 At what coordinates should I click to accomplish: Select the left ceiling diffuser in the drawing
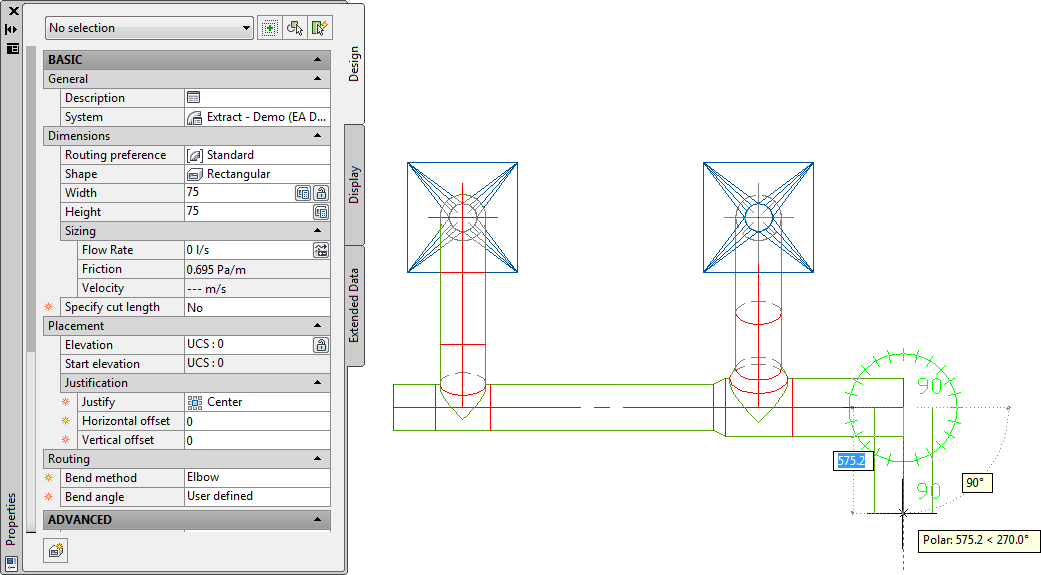(x=462, y=218)
